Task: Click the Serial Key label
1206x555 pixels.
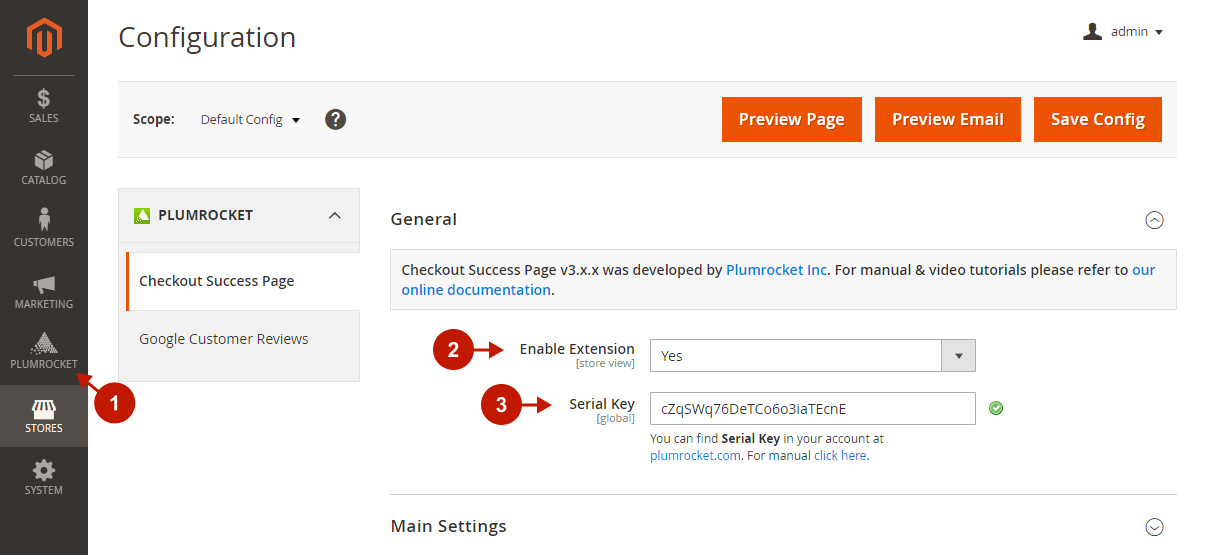Action: click(602, 404)
